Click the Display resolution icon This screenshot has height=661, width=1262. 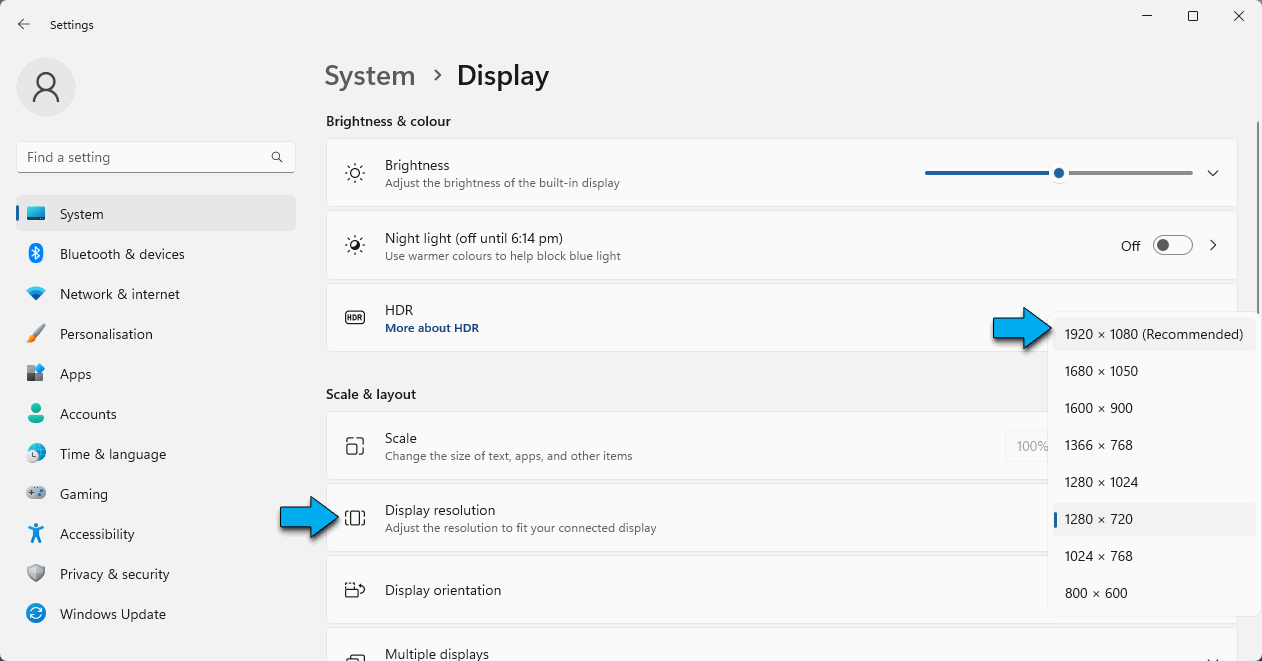click(355, 517)
